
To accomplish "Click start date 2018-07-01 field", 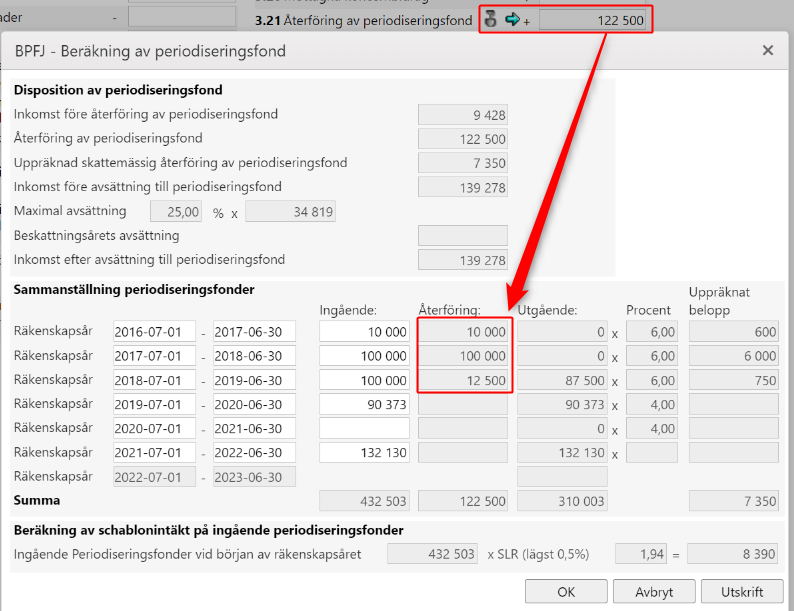I will tap(154, 380).
